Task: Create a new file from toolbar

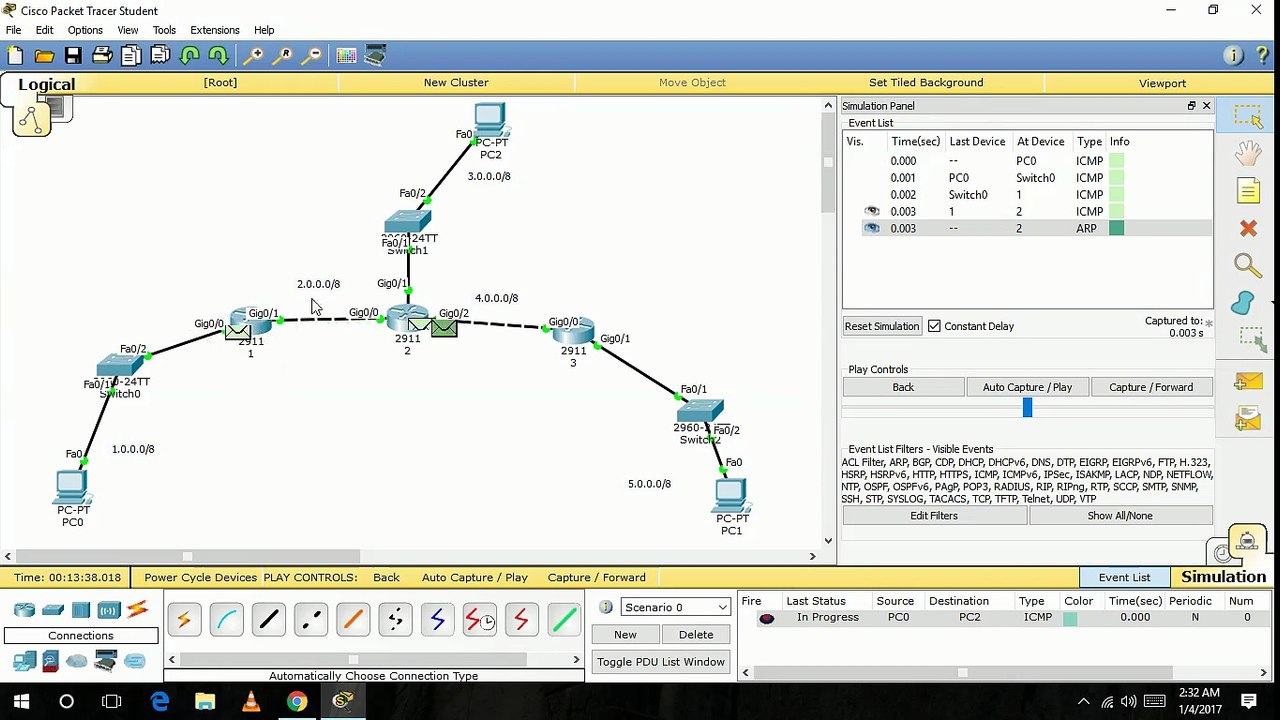Action: pyautogui.click(x=15, y=56)
